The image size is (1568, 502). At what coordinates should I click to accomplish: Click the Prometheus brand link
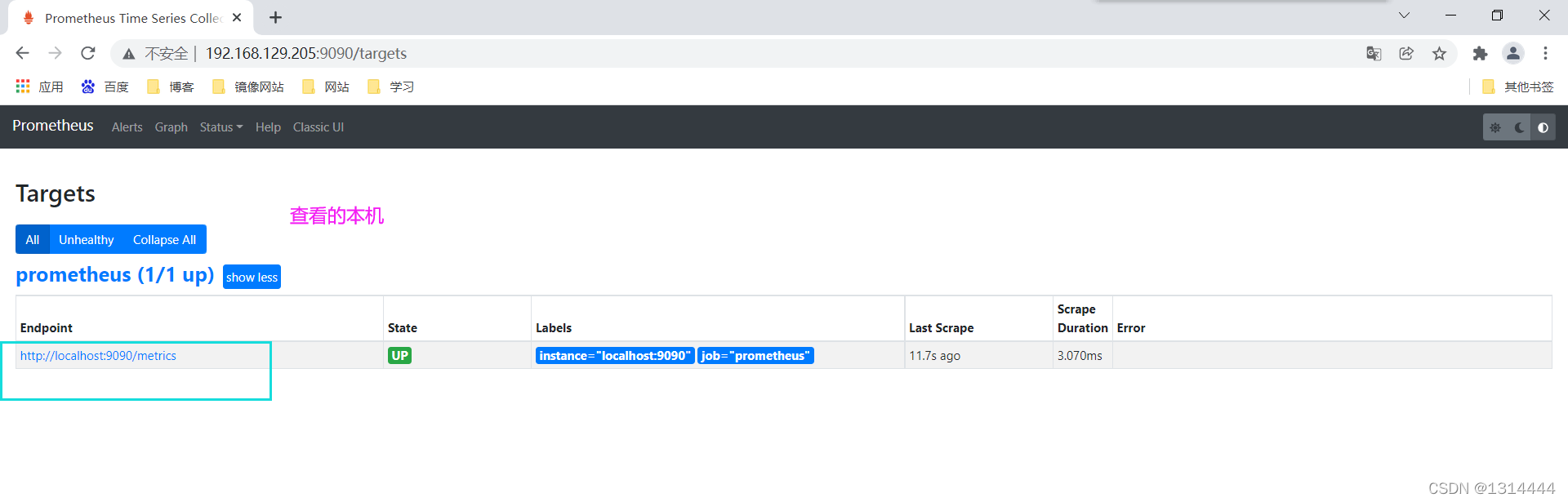click(x=53, y=126)
